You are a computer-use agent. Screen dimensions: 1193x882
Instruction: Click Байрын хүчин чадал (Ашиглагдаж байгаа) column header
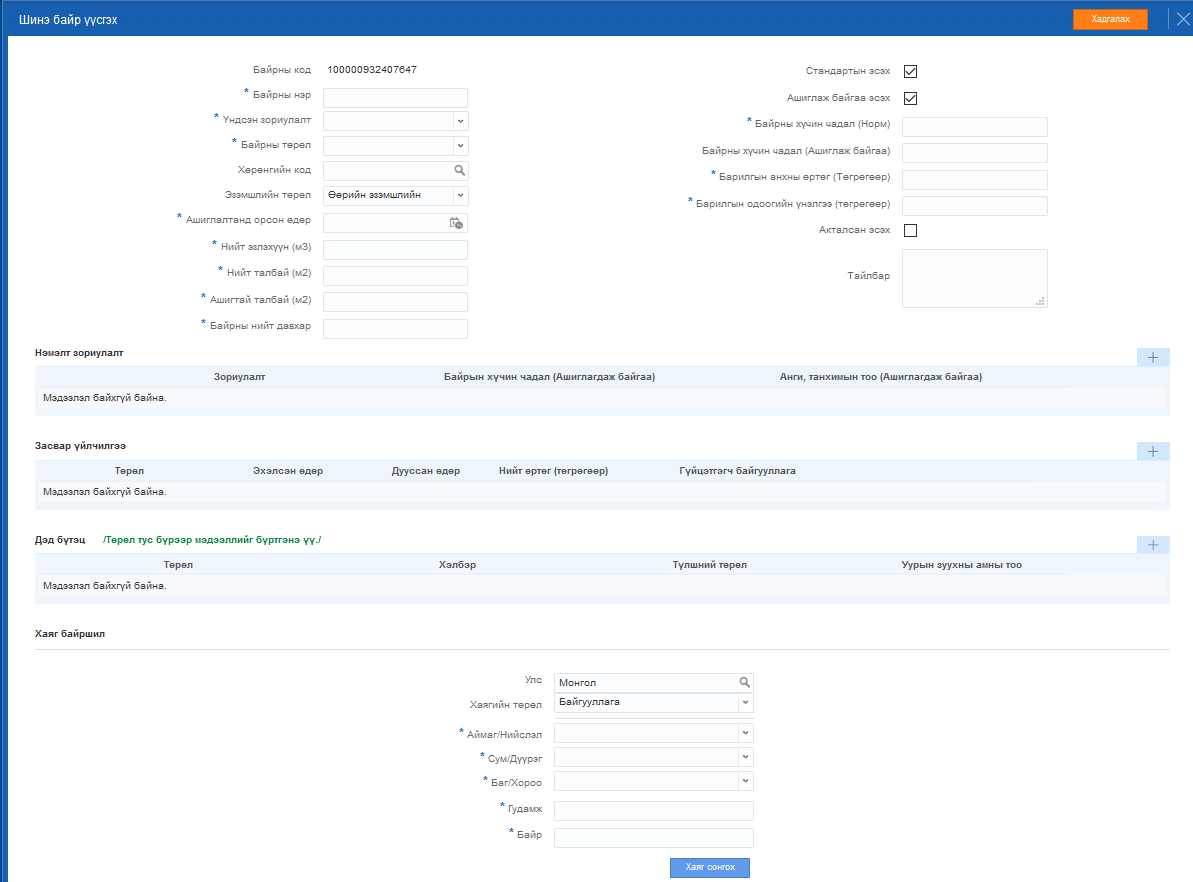549,377
